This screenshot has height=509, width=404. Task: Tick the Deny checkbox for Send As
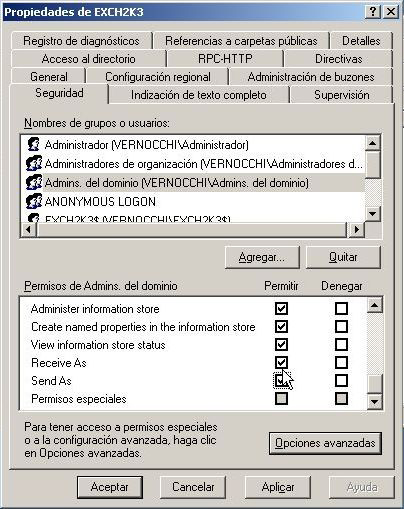(x=341, y=380)
